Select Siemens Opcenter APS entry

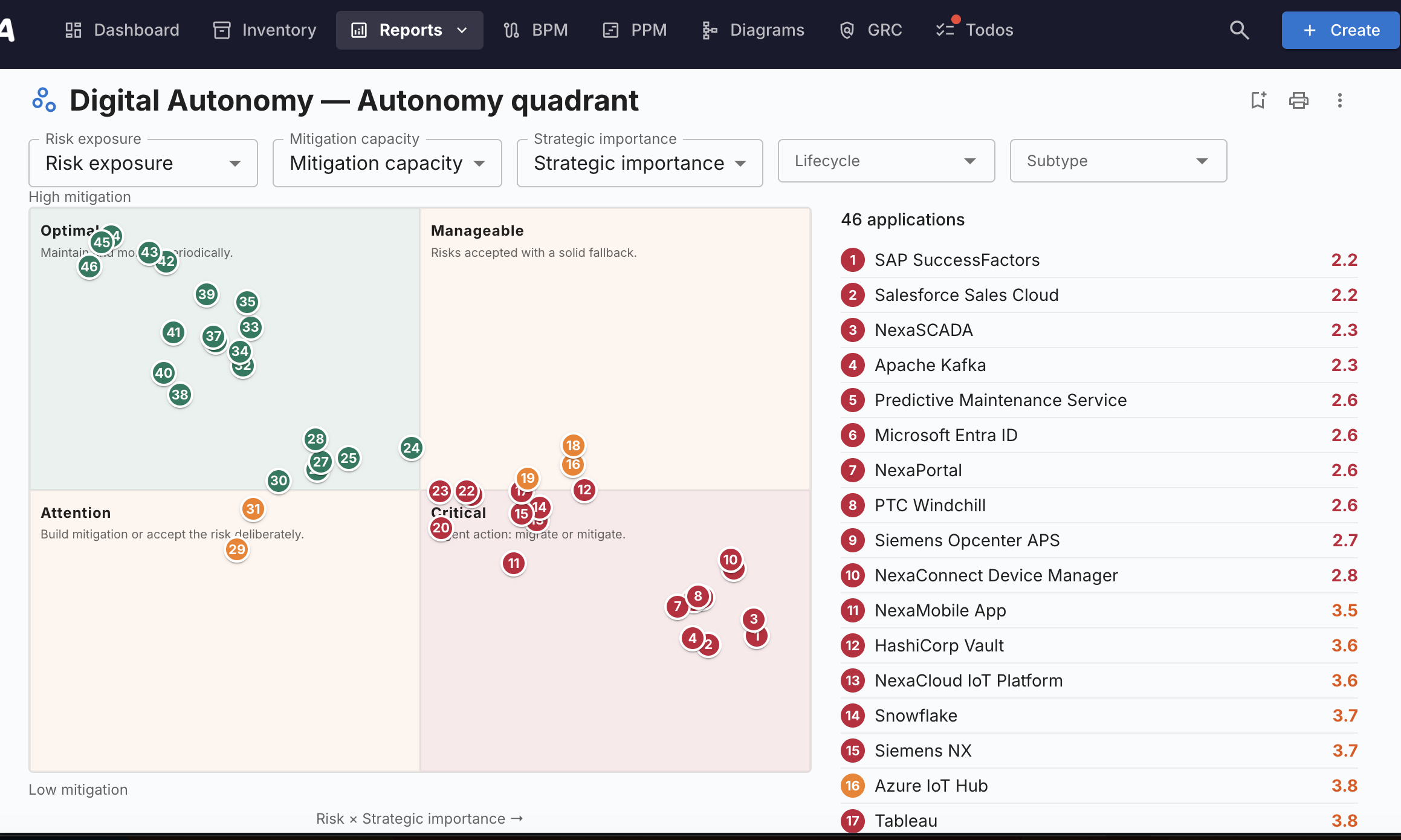coord(1099,540)
